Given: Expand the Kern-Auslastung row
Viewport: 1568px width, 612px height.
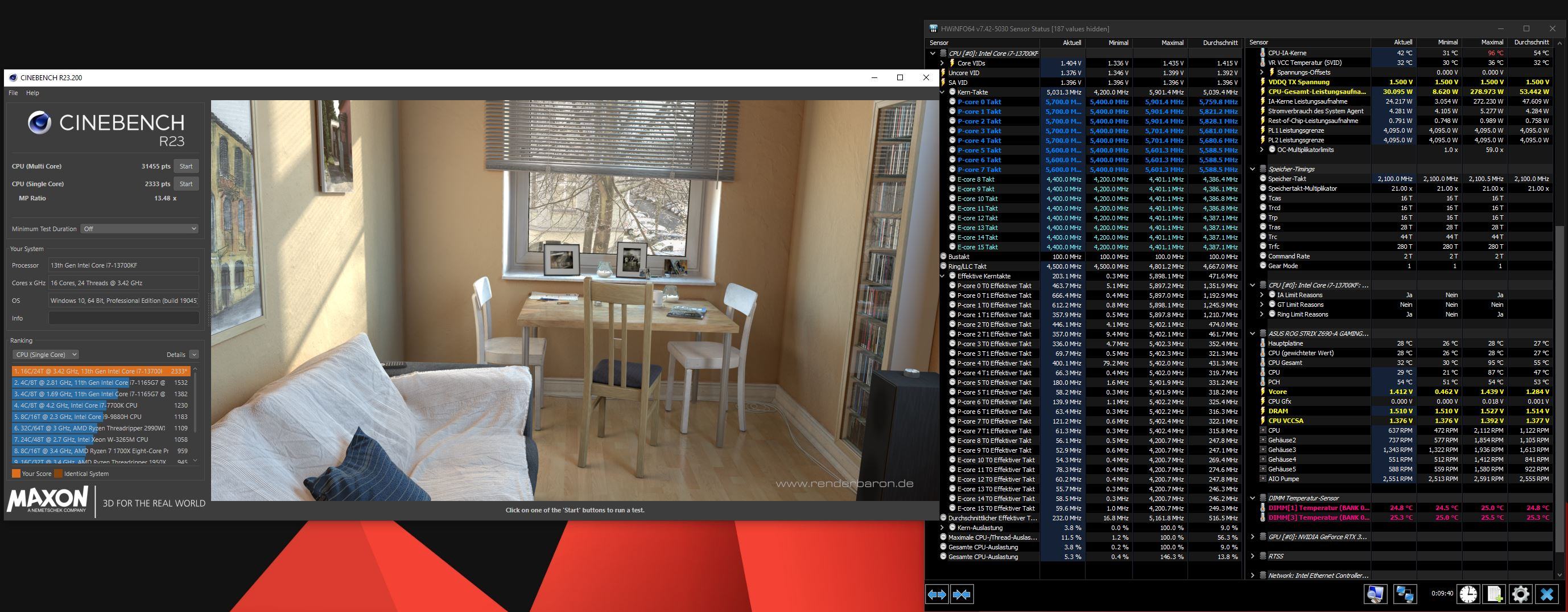Looking at the screenshot, I should [942, 528].
